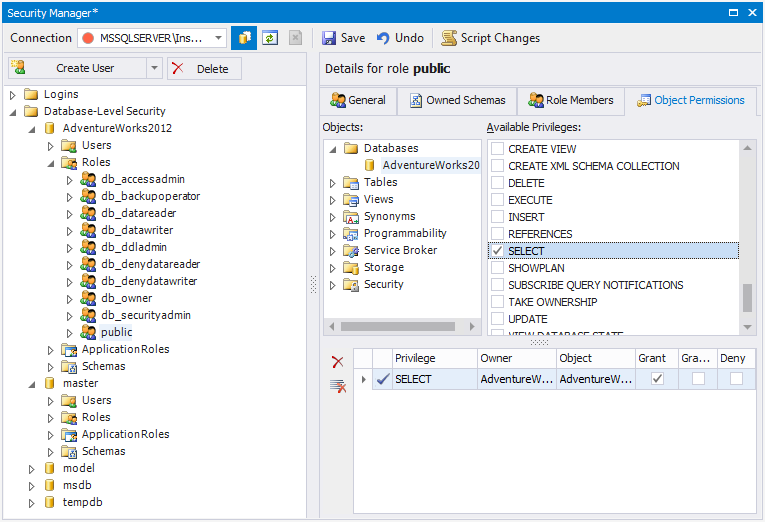The height and width of the screenshot is (522, 765).
Task: Click the greyed-out cancel toolbar icon
Action: coord(295,38)
